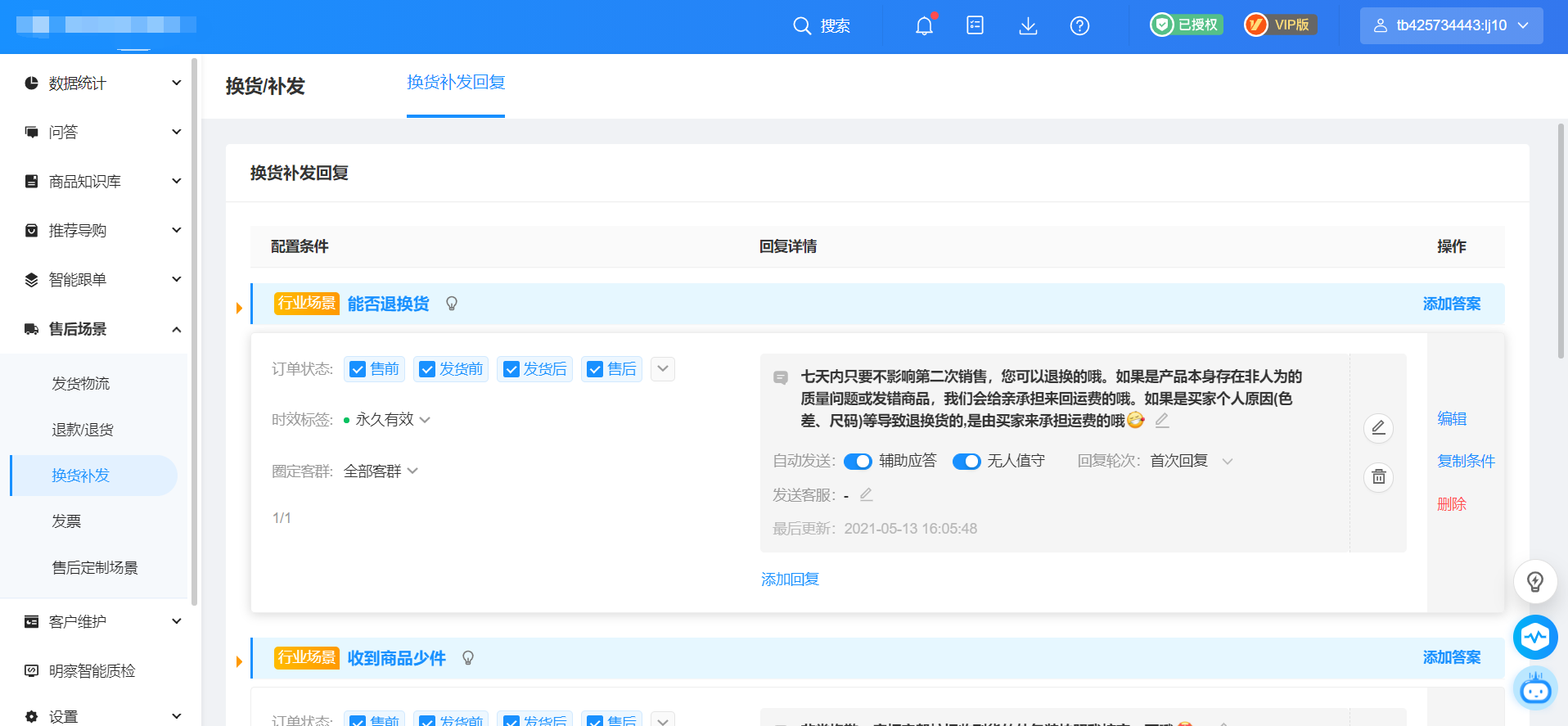Open 退款/退货 in the sidebar
The width and height of the screenshot is (1568, 726).
pos(82,429)
